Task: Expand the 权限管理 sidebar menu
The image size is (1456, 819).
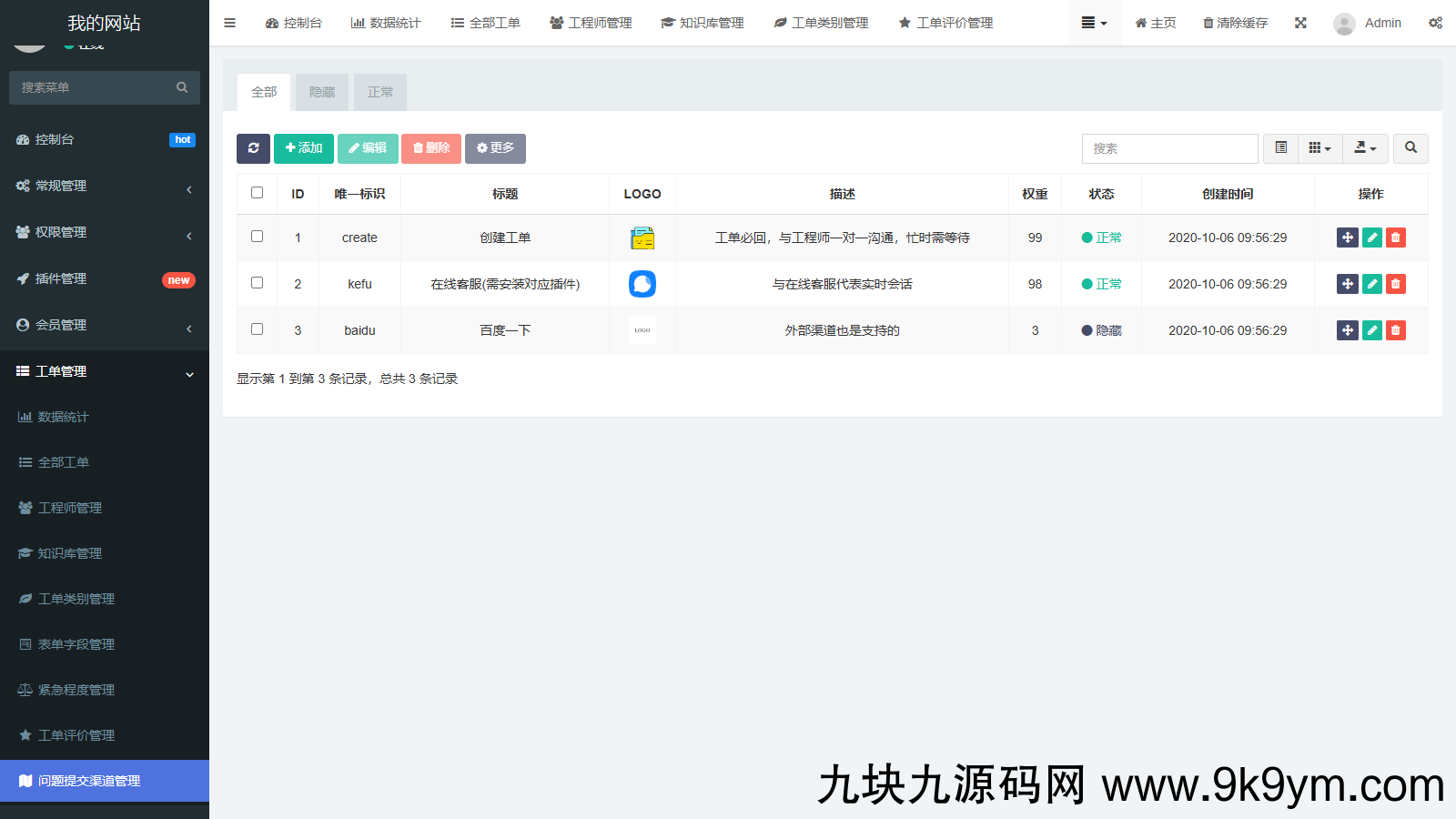Action: (105, 232)
